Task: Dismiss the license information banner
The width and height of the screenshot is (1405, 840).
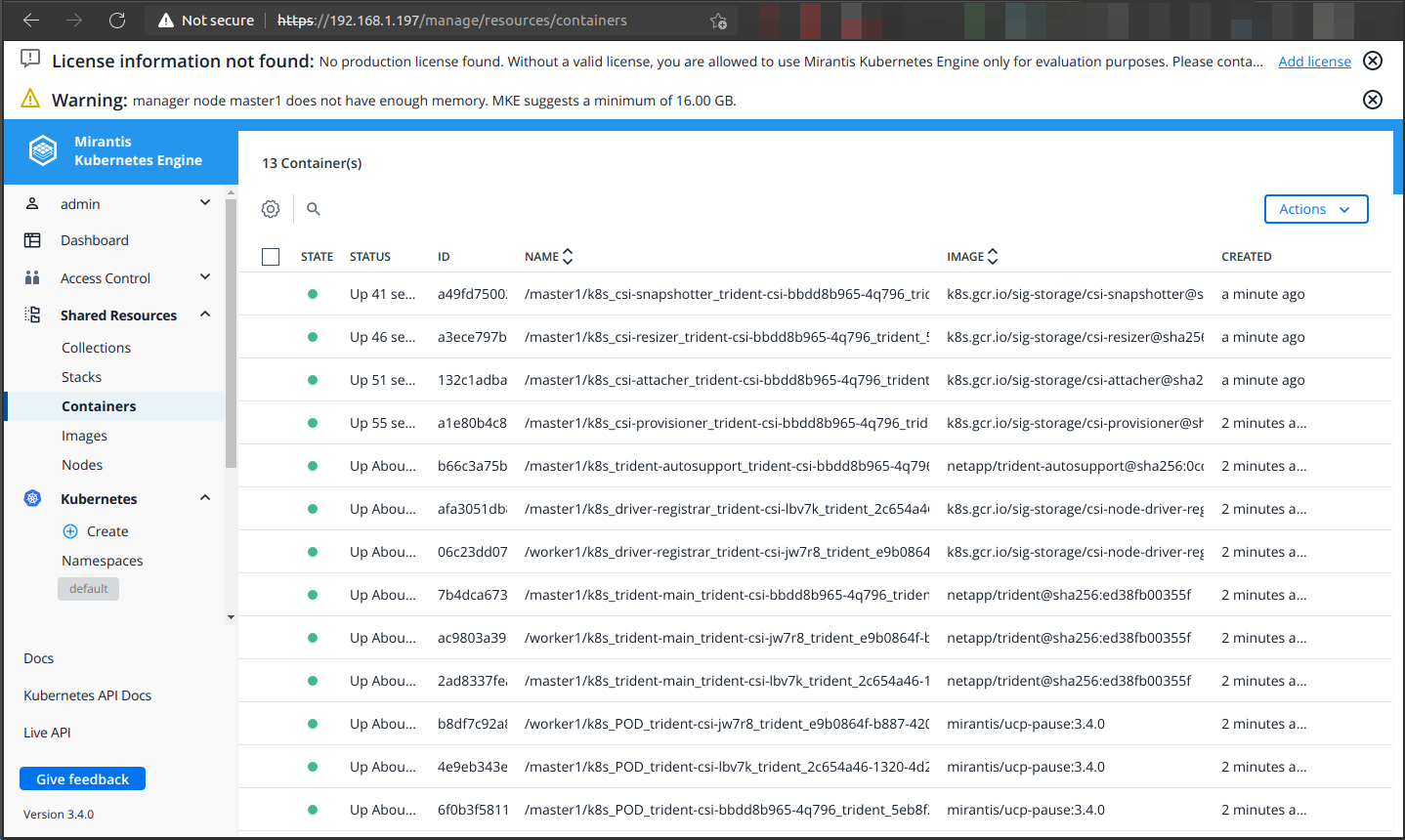Action: click(1373, 61)
